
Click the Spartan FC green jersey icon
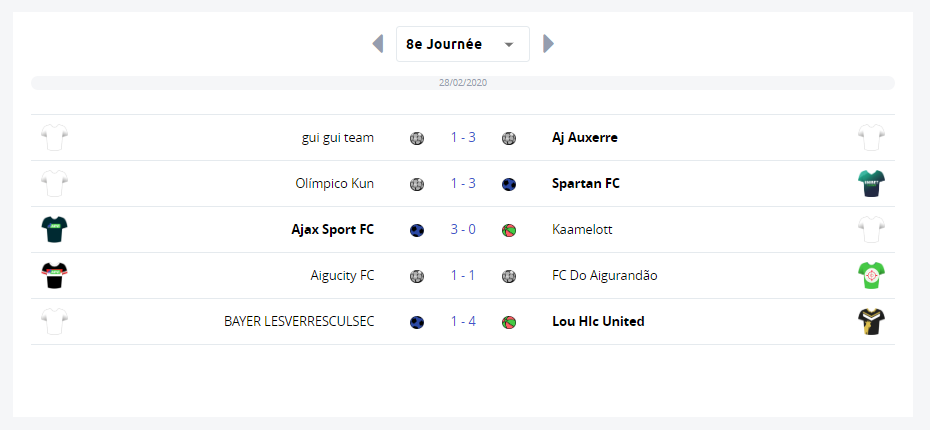tap(871, 184)
